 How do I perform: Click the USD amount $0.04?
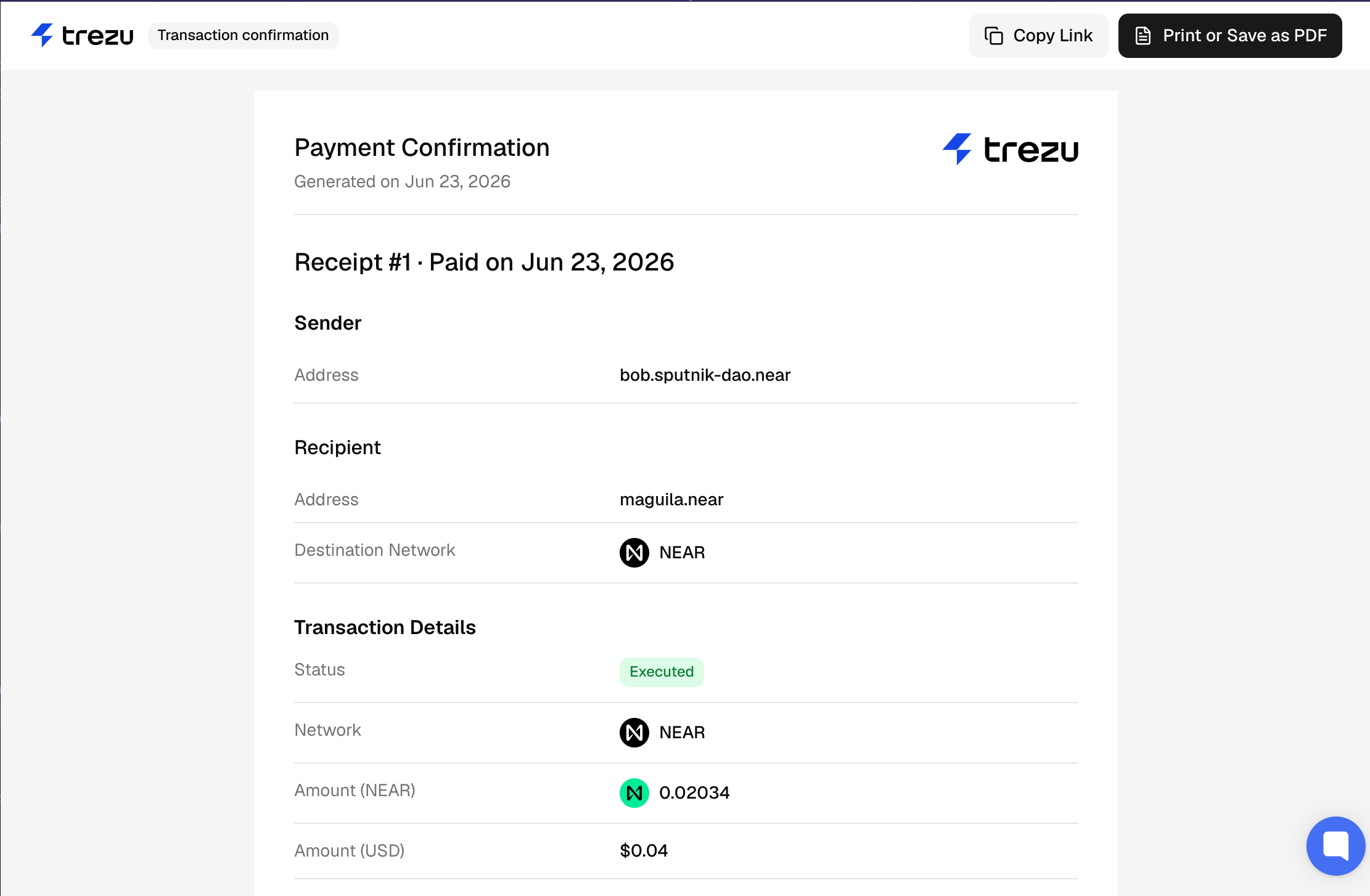coord(644,851)
